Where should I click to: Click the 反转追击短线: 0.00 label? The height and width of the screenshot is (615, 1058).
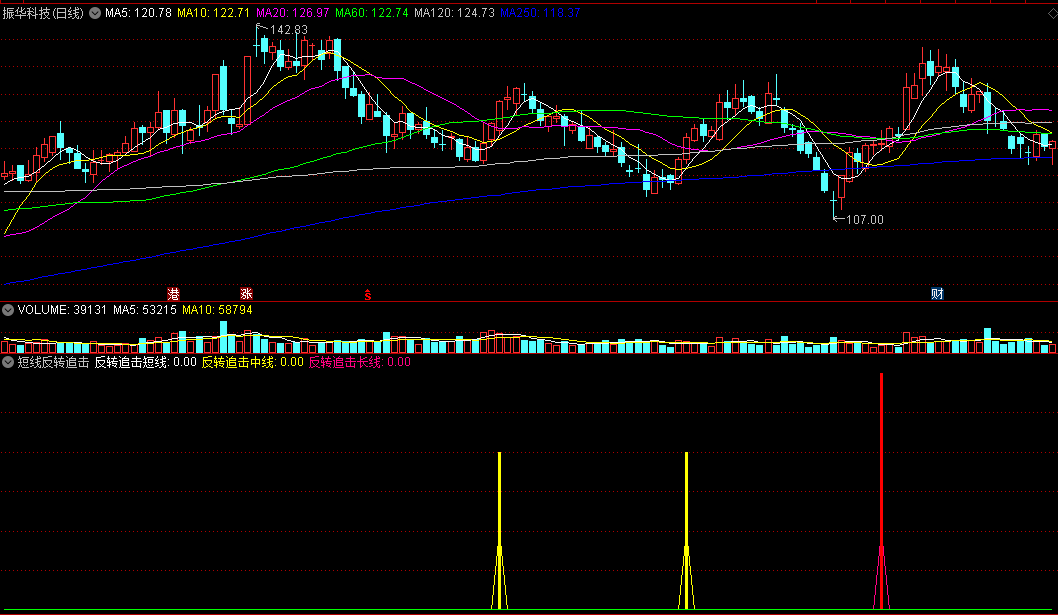click(145, 362)
